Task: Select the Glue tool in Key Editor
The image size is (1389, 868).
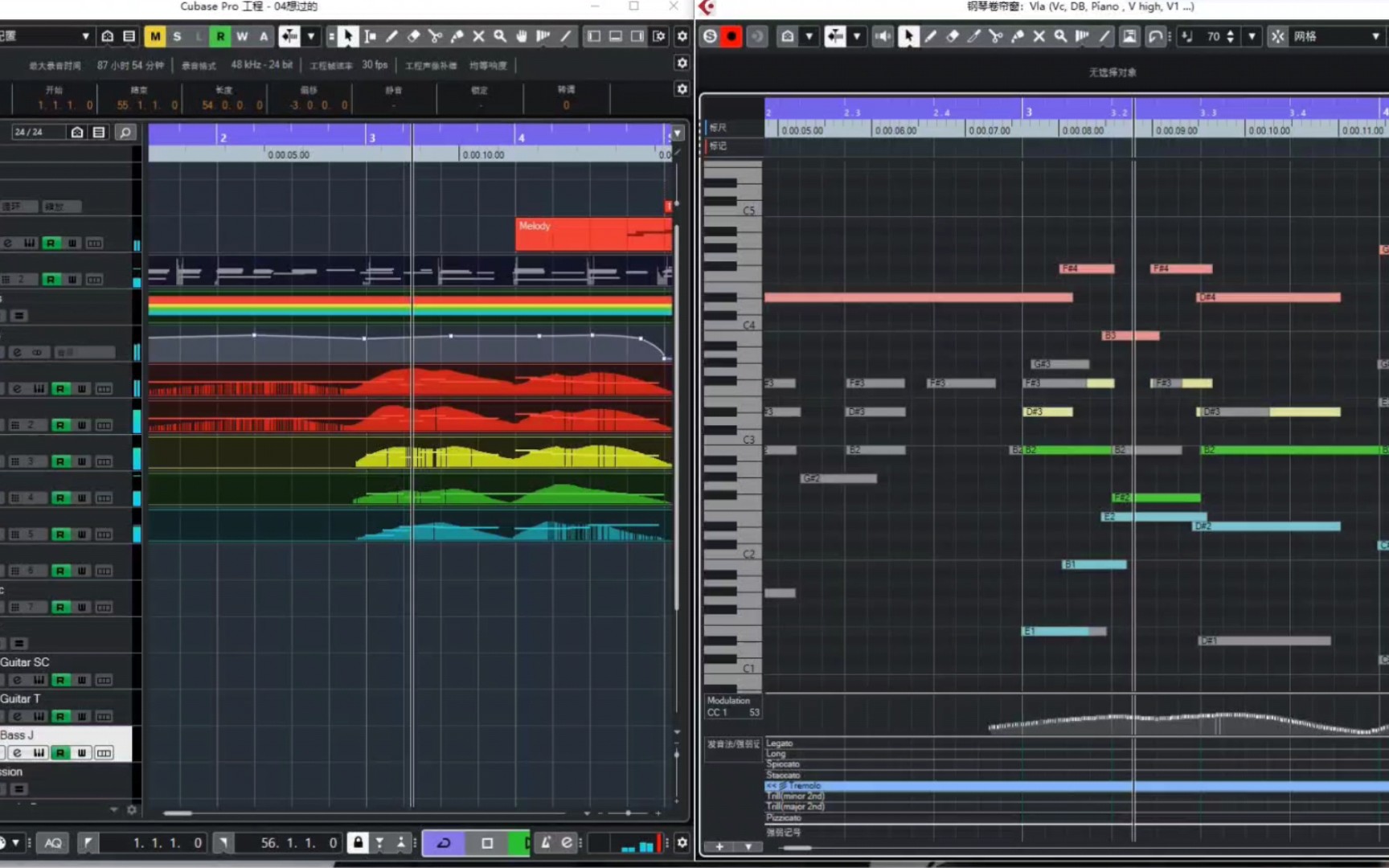Action: point(1017,36)
